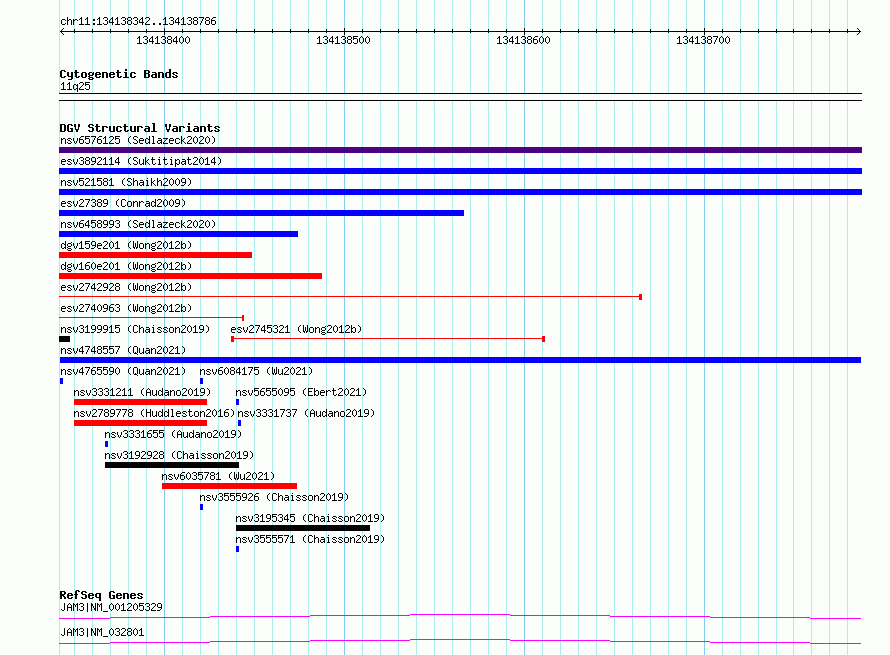The image size is (890, 655).
Task: Click nsv3195345 (Chaisson2019) label
Action: point(310,518)
